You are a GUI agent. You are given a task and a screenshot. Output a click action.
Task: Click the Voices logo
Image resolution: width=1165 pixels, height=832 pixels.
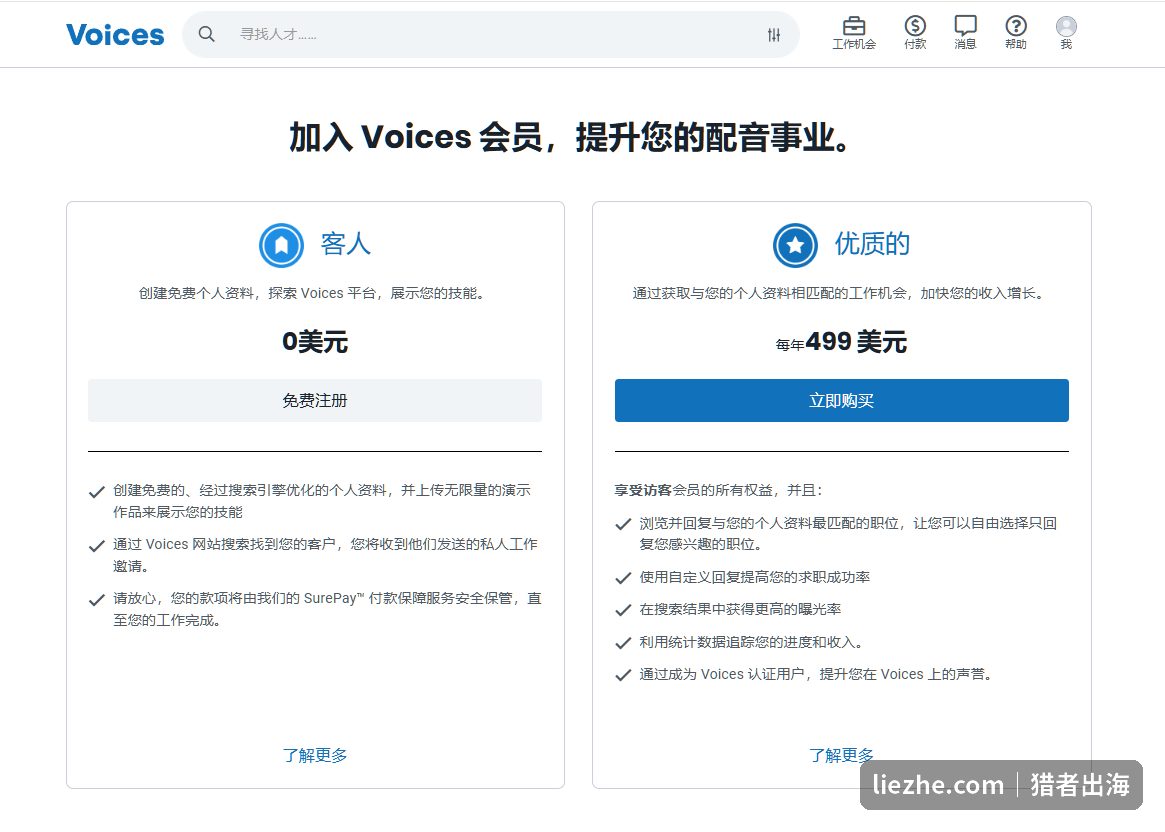115,34
